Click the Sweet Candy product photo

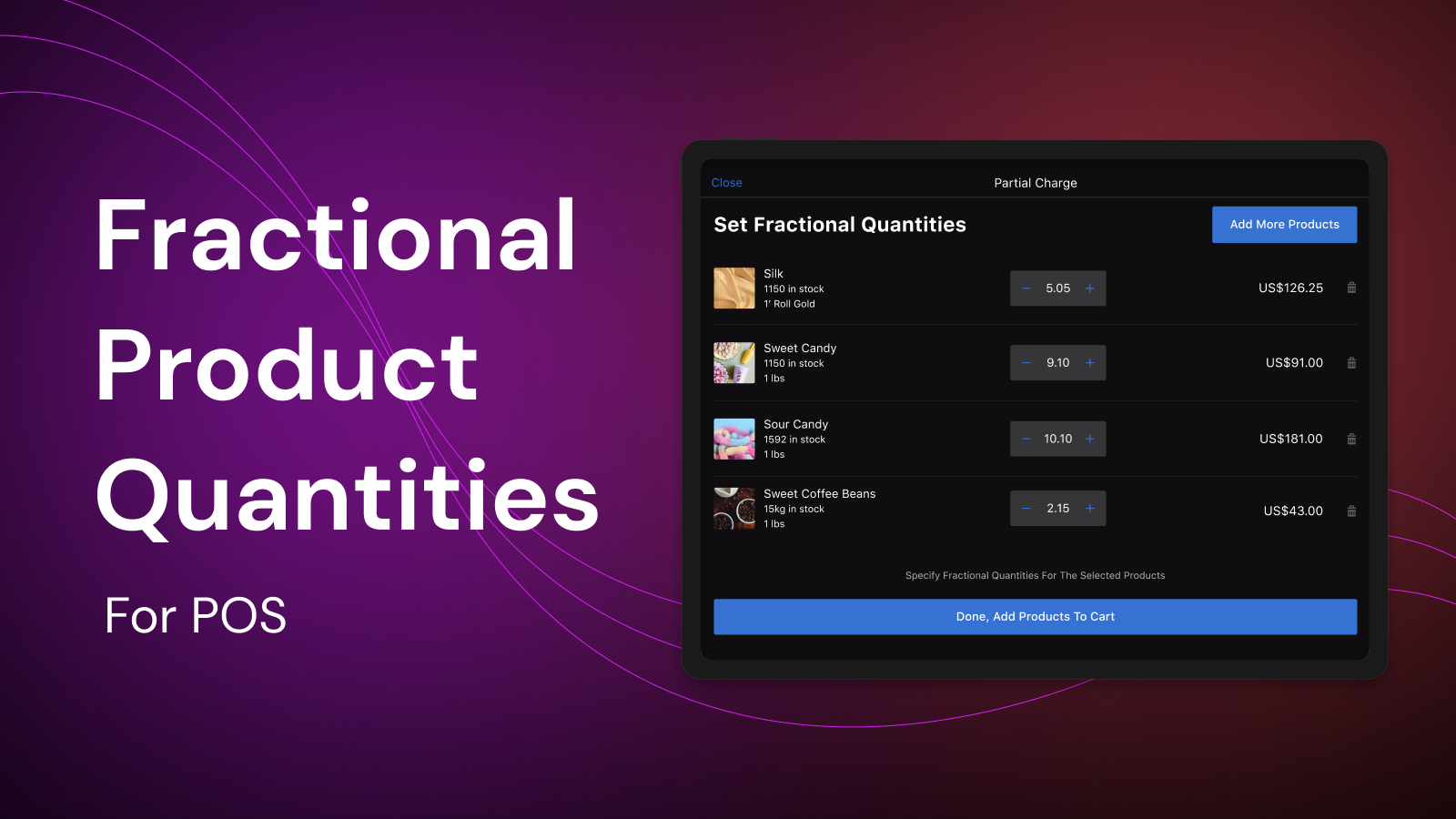(x=734, y=362)
